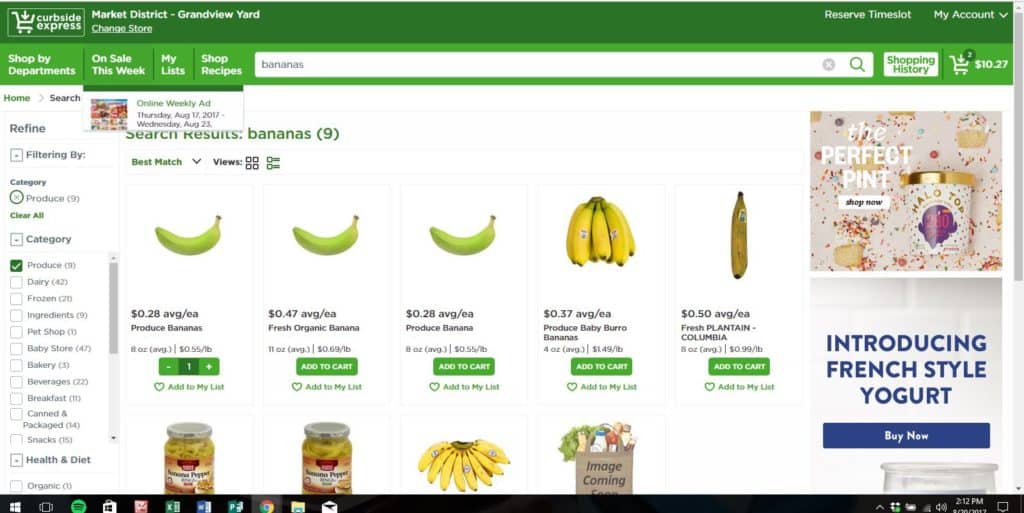Collapse the Health & Diet section
Screen dimensions: 1024x513
(x=16, y=460)
